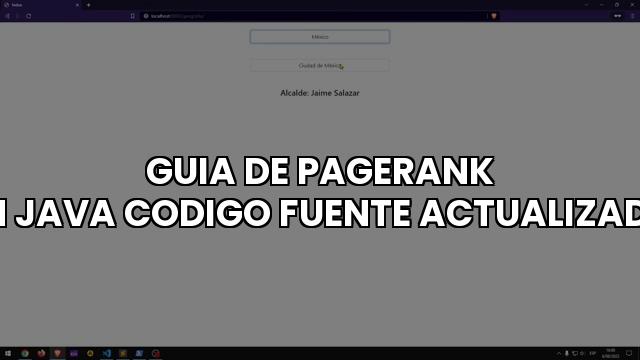Open the taskbar clock and date

tap(611, 353)
